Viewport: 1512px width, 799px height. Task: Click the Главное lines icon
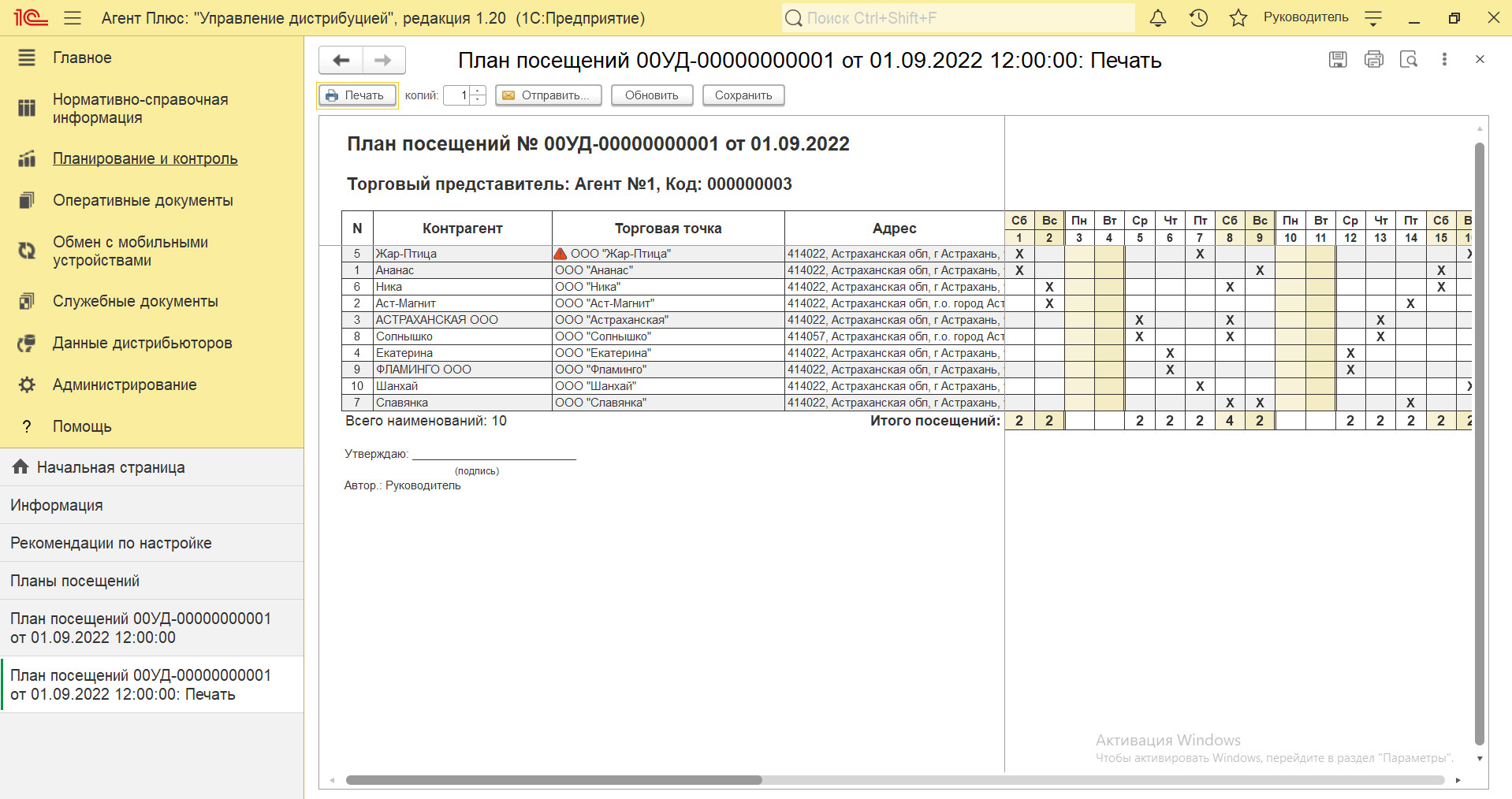[x=27, y=58]
